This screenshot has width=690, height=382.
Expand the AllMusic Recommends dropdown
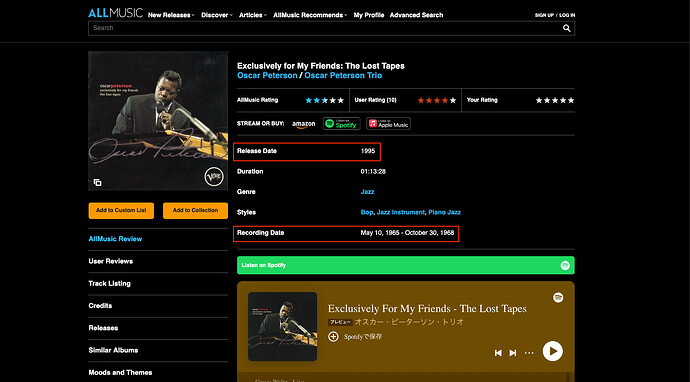pos(310,15)
